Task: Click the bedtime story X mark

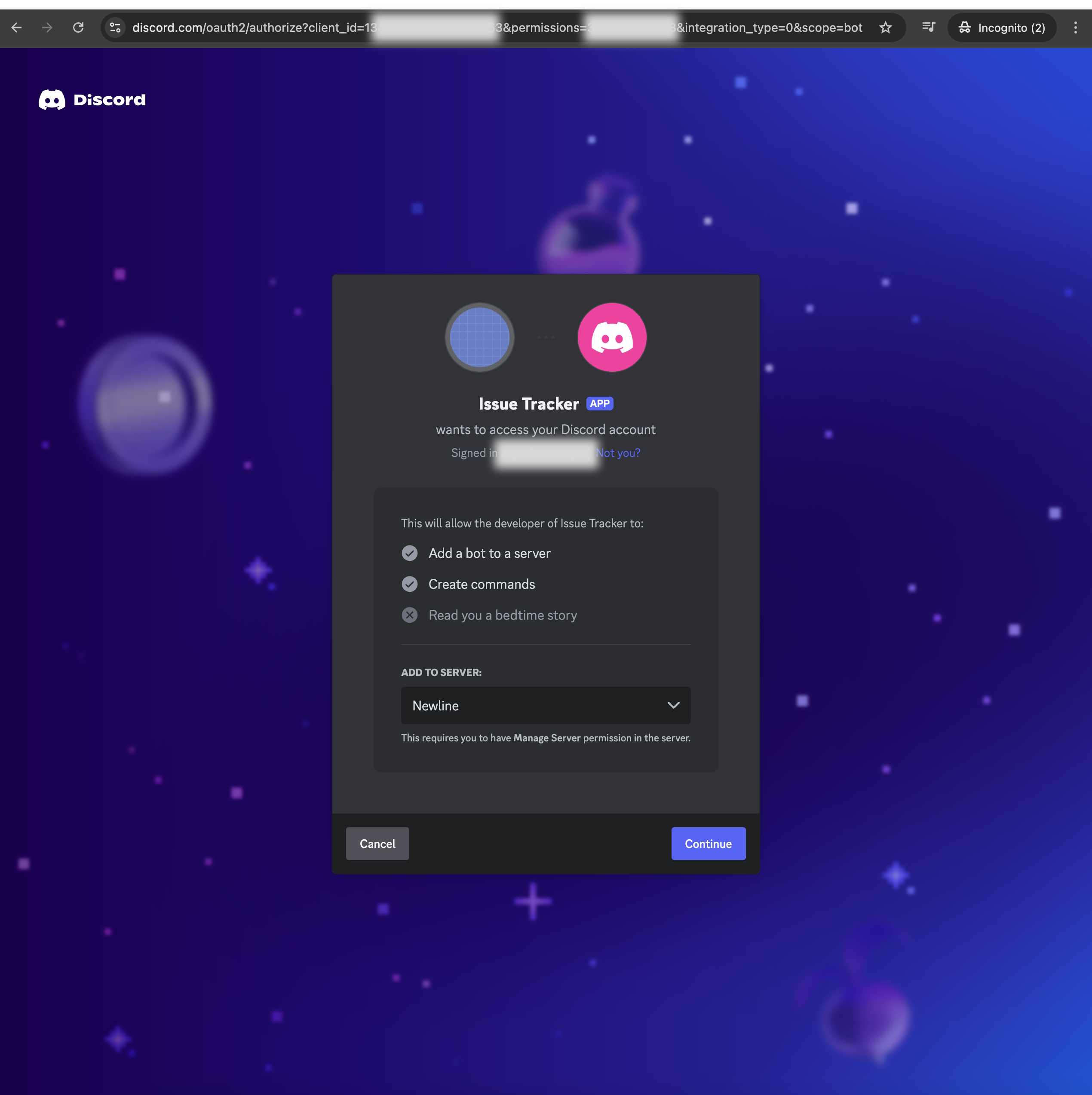Action: click(x=409, y=615)
